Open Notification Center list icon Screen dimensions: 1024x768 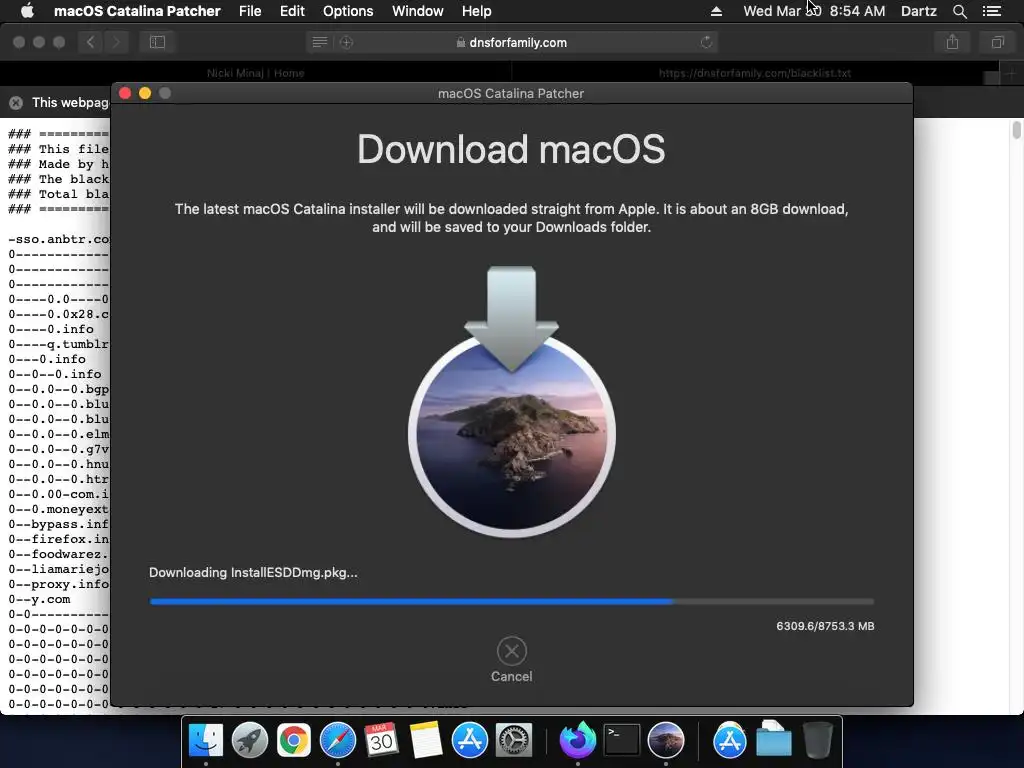(992, 11)
